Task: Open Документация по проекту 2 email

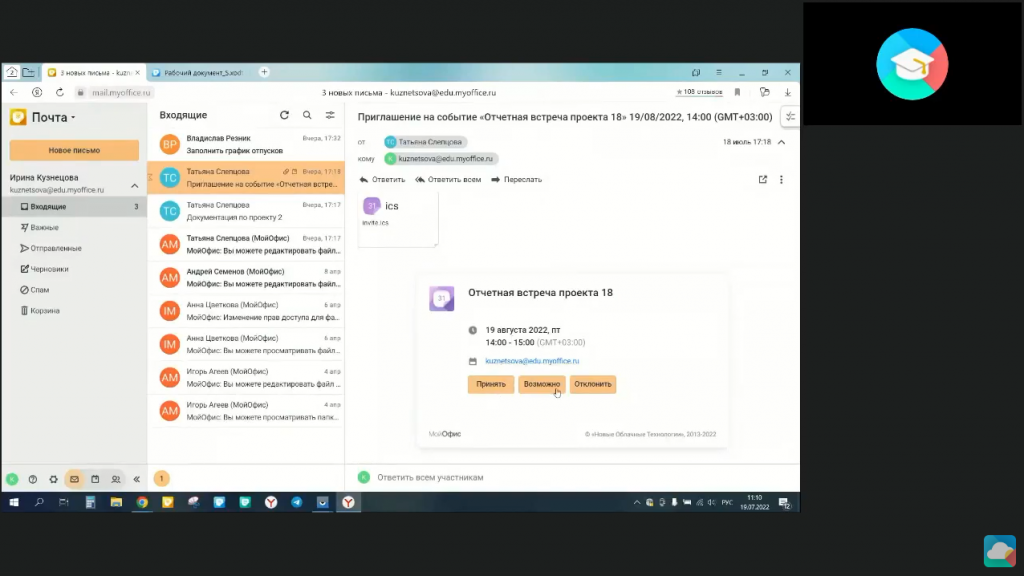Action: pyautogui.click(x=246, y=211)
